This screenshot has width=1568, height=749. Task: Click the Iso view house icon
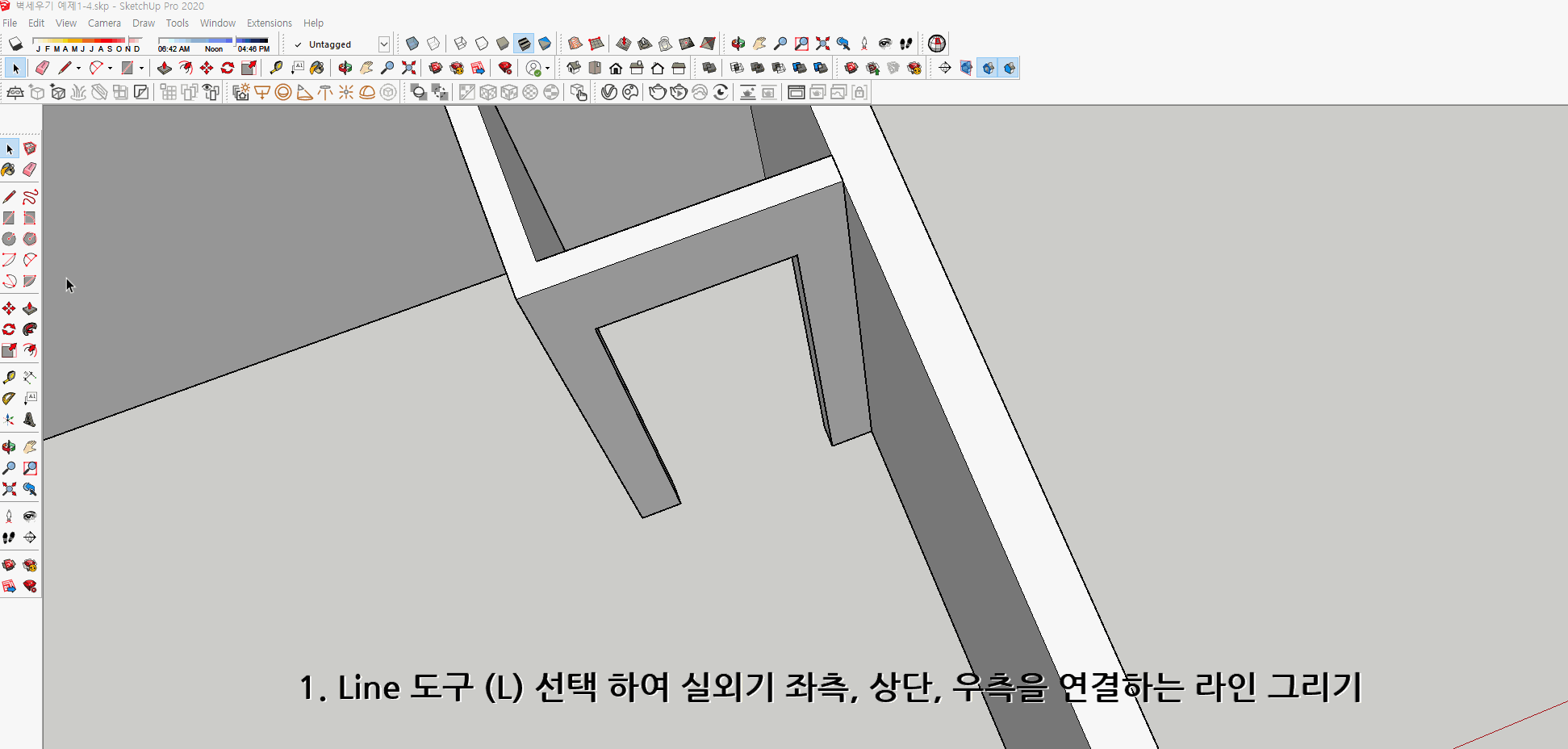(x=575, y=68)
